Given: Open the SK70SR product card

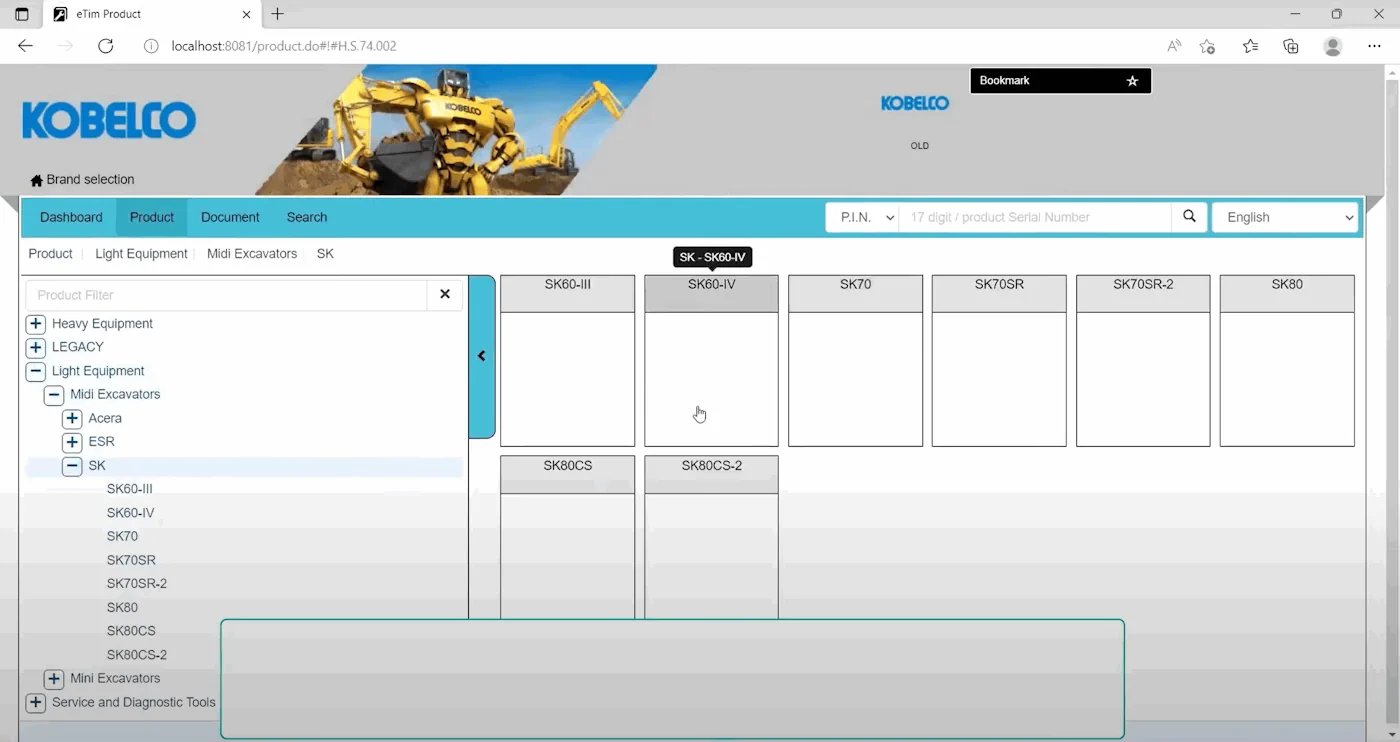Looking at the screenshot, I should click(999, 361).
